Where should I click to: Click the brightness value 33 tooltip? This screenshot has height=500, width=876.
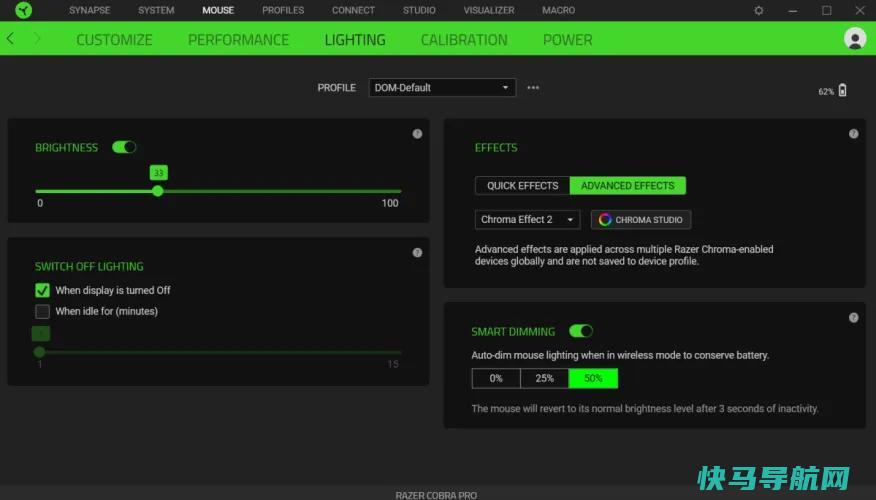[159, 173]
